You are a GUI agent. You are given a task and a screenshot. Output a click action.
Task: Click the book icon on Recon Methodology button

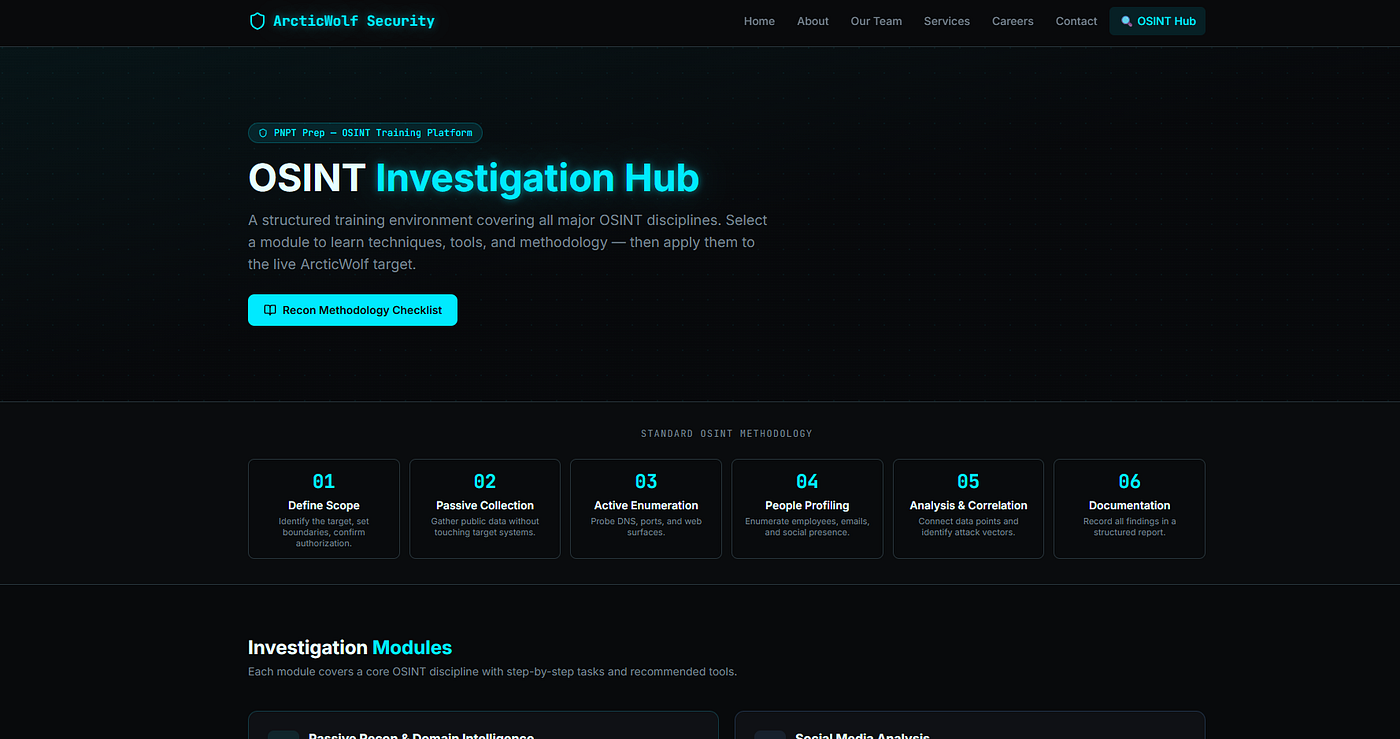coord(270,310)
